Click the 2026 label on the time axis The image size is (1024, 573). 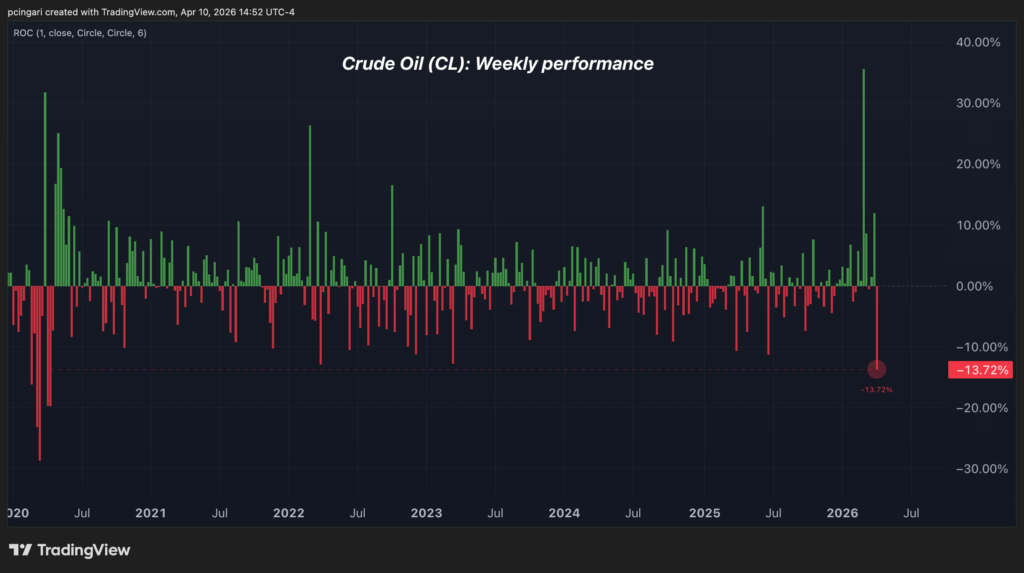(x=842, y=514)
